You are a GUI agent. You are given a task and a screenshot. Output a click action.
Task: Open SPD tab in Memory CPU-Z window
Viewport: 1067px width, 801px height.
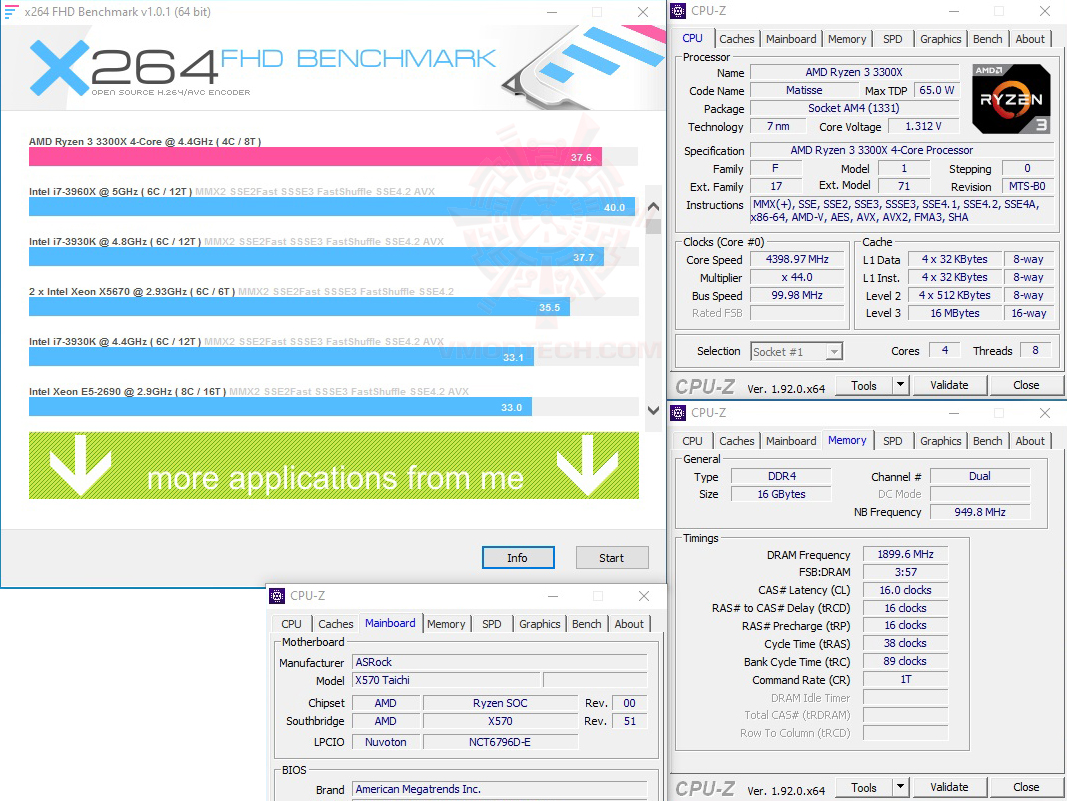coord(892,441)
